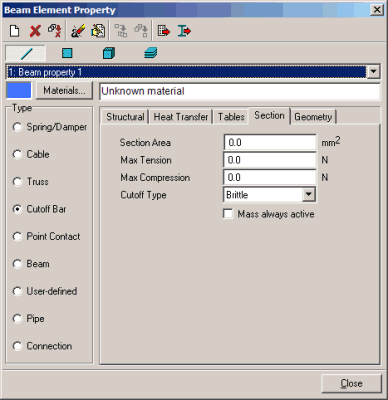This screenshot has width=388, height=400.
Task: Enable the Mass always active checkbox
Action: tap(228, 214)
